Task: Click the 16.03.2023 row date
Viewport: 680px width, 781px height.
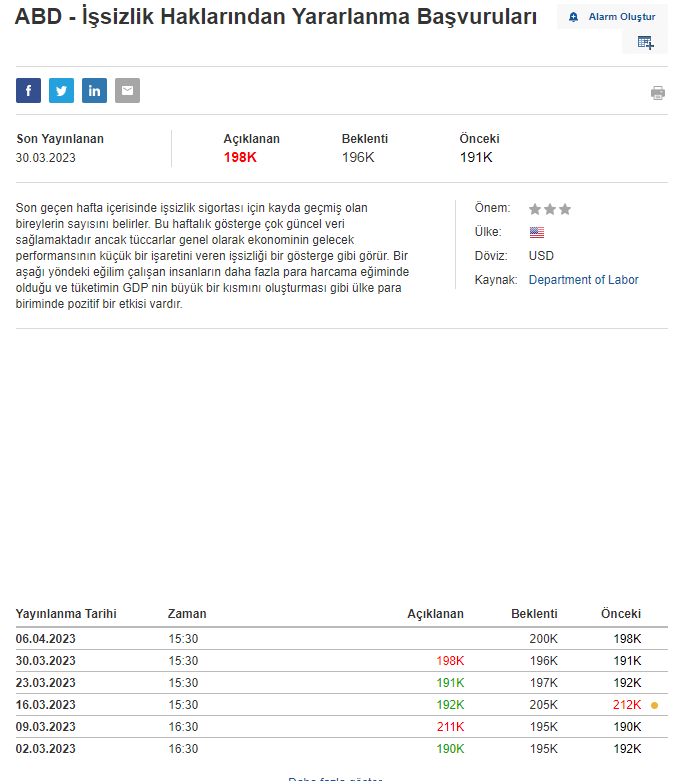Action: pos(46,705)
